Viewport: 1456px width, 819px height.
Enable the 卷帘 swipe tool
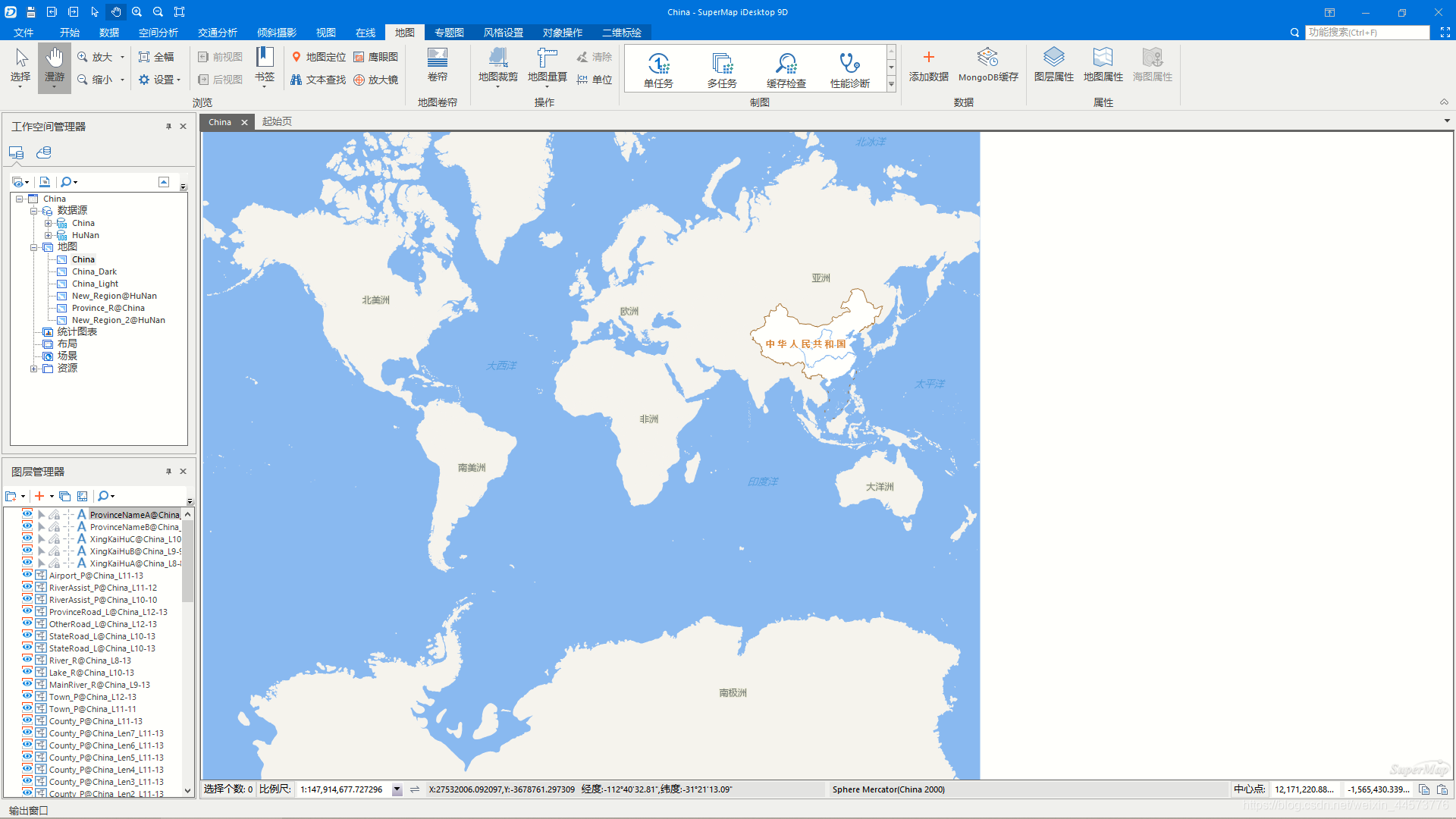click(438, 65)
